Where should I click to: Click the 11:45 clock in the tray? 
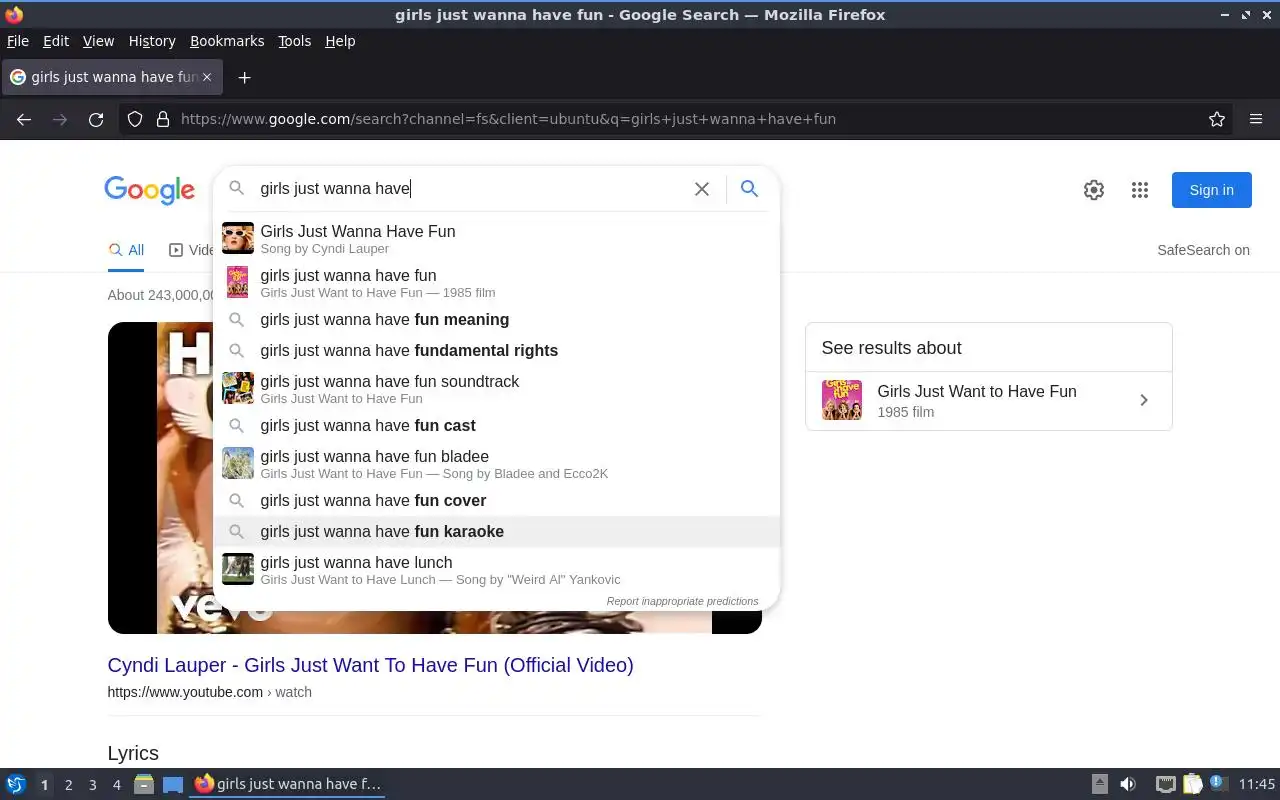tap(1256, 785)
